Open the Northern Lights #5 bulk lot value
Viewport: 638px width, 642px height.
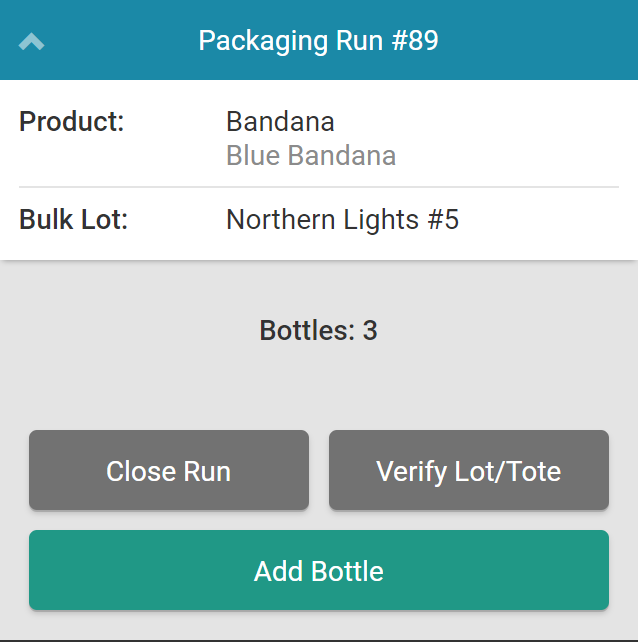point(342,220)
